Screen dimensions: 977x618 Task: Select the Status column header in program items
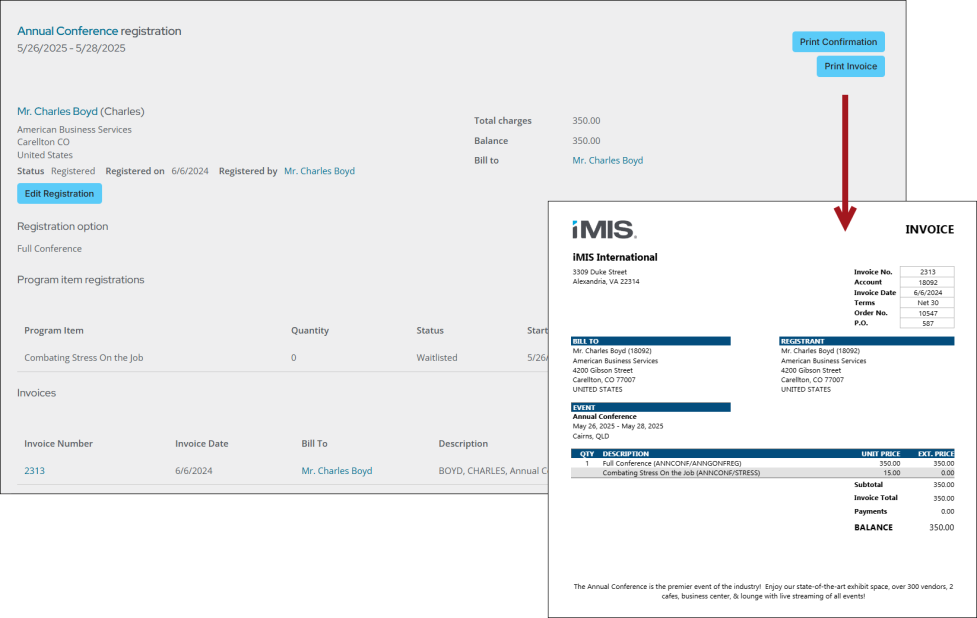[430, 330]
